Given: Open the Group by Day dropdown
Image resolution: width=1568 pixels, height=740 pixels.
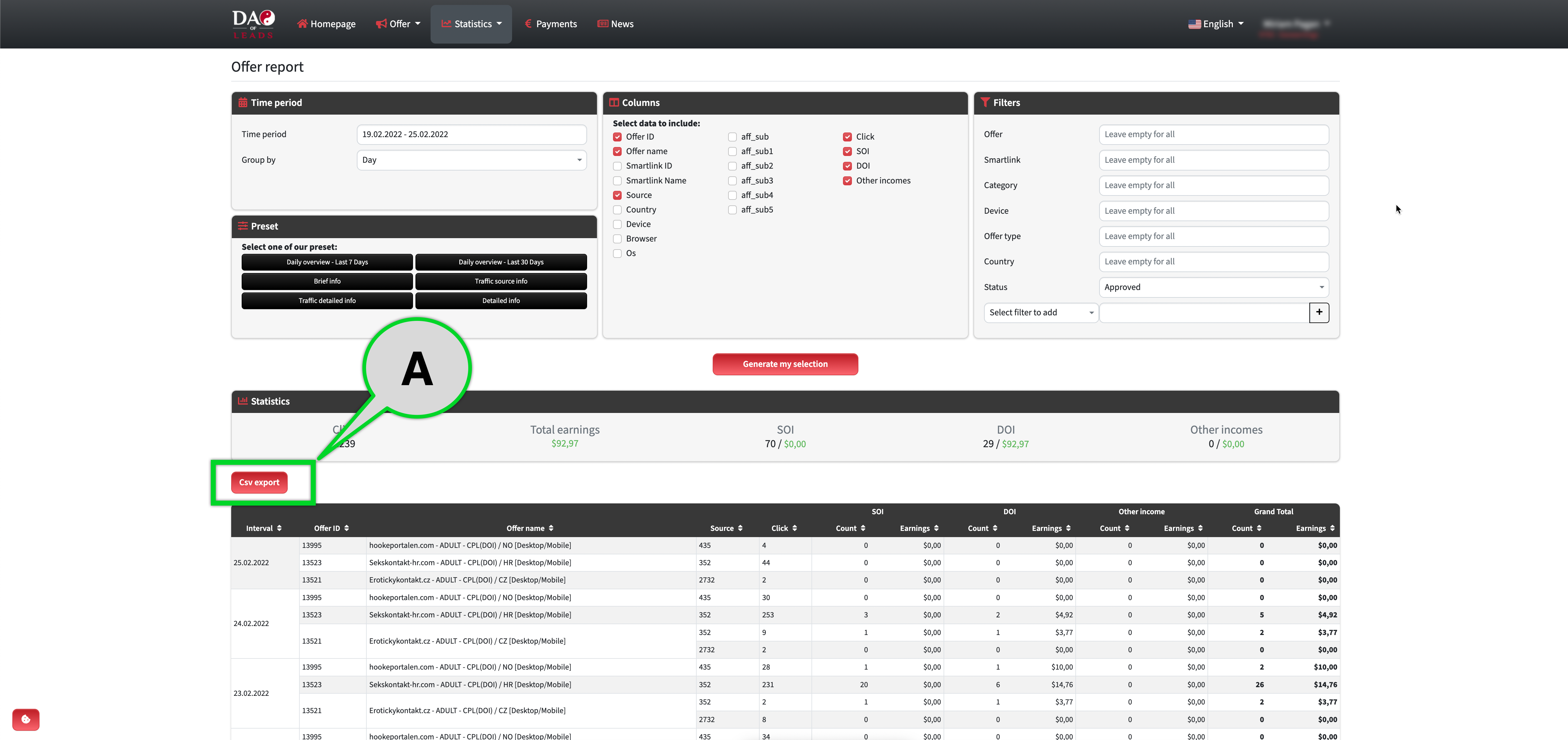Looking at the screenshot, I should 471,160.
